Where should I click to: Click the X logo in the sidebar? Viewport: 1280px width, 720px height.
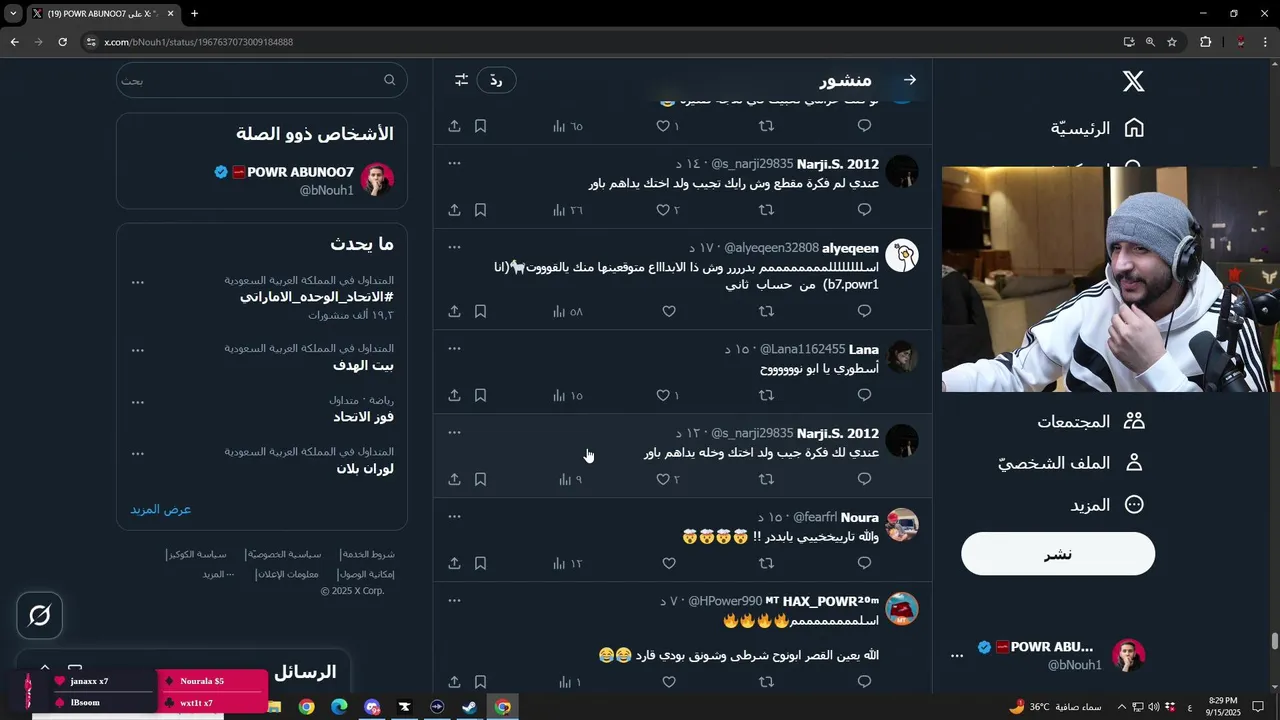point(1133,81)
